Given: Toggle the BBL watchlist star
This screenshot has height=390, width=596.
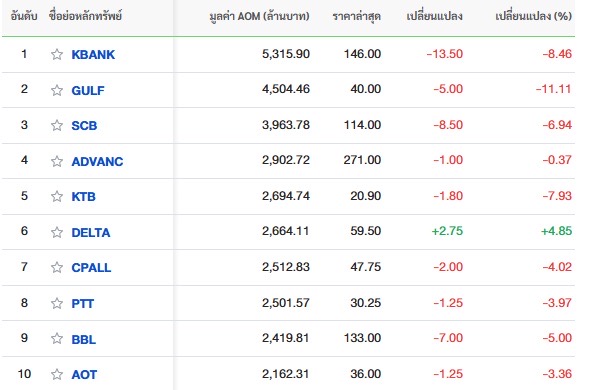Looking at the screenshot, I should 57,339.
